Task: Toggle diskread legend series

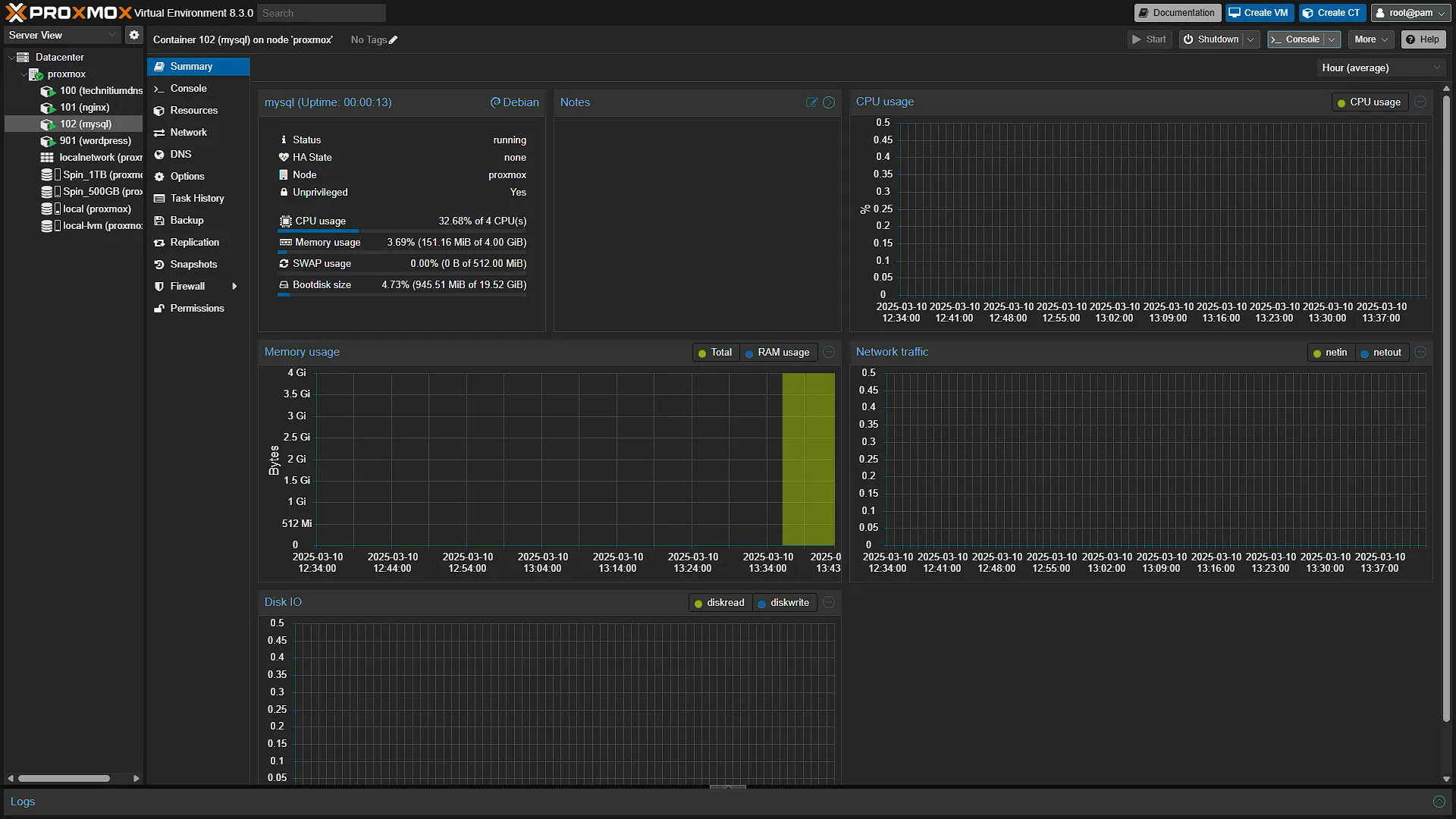Action: [720, 603]
